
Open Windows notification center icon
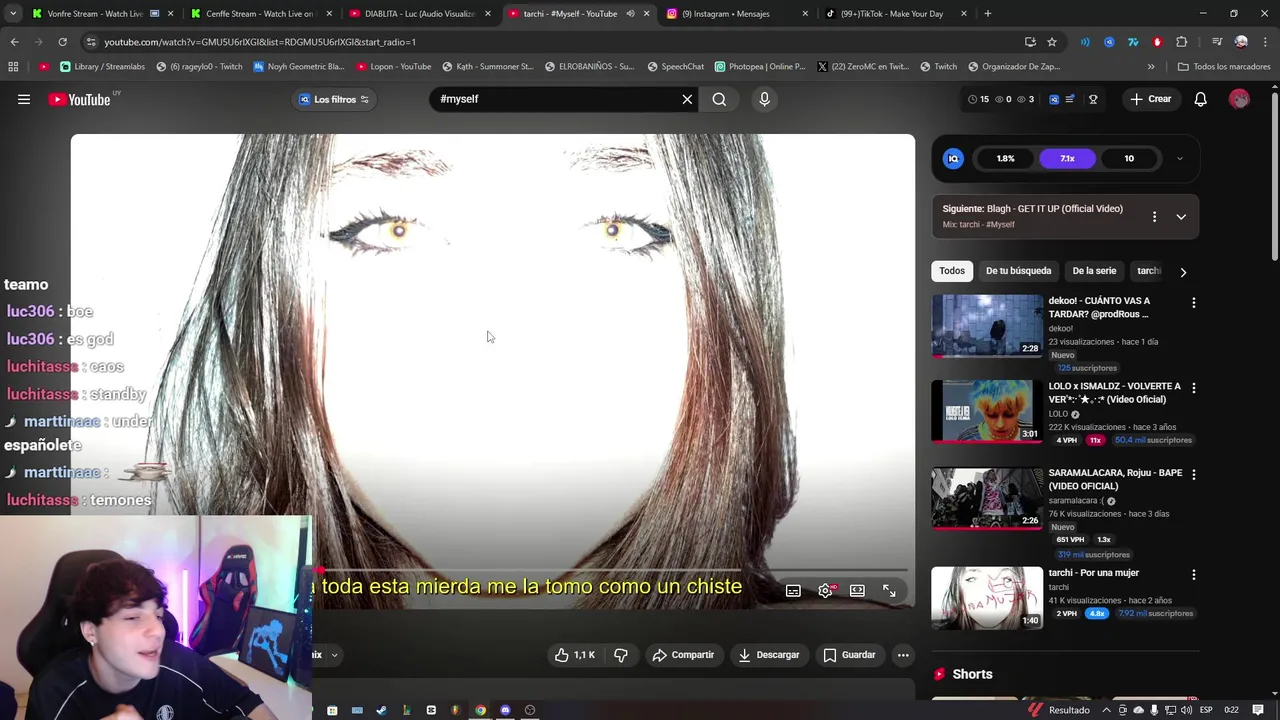(x=1259, y=710)
